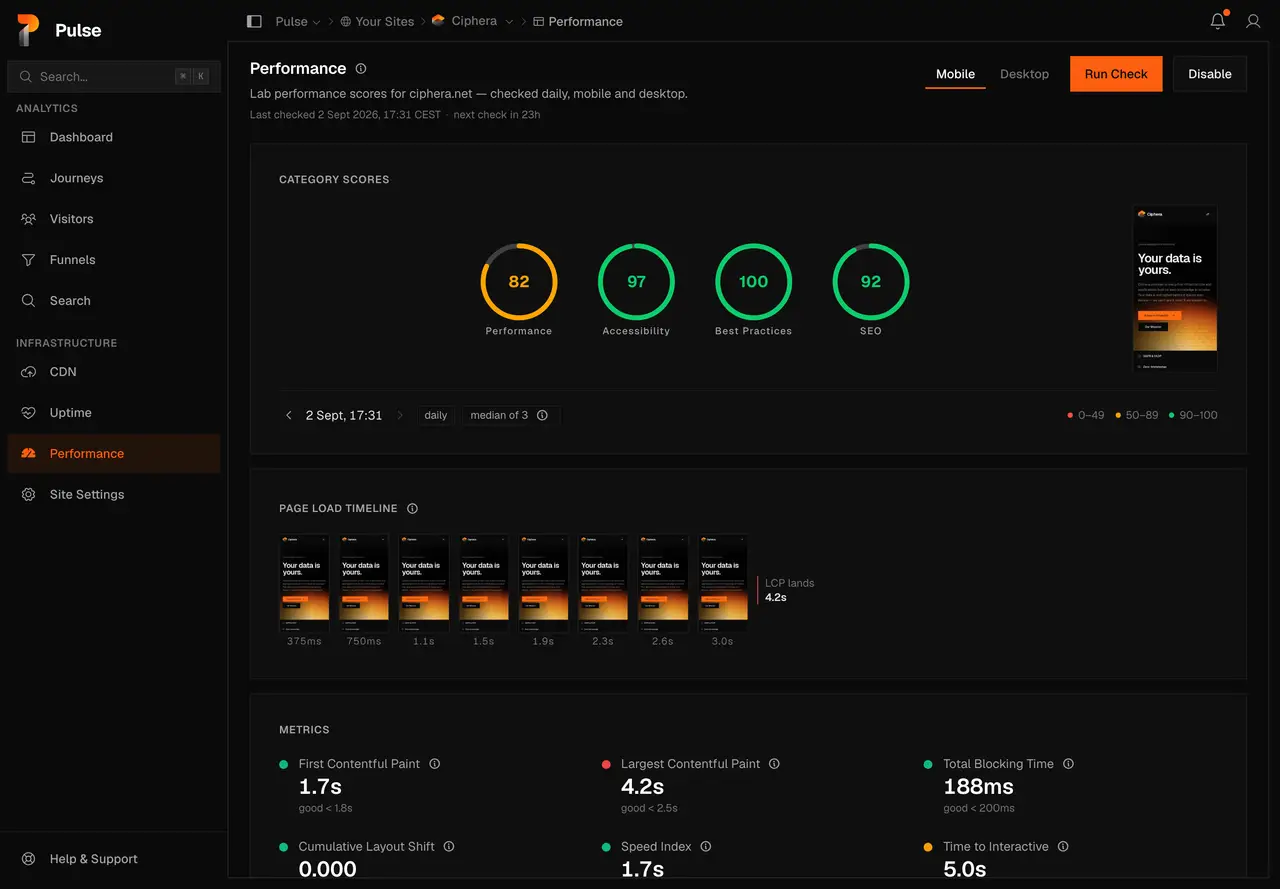Click the Accessibility score gauge showing 97
Image resolution: width=1280 pixels, height=889 pixels.
pyautogui.click(x=636, y=282)
